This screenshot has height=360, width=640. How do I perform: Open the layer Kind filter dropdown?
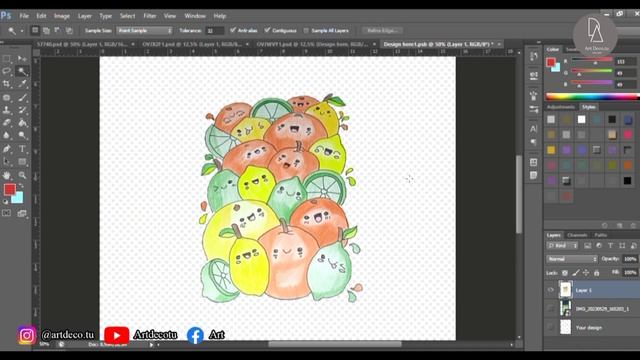tap(562, 245)
